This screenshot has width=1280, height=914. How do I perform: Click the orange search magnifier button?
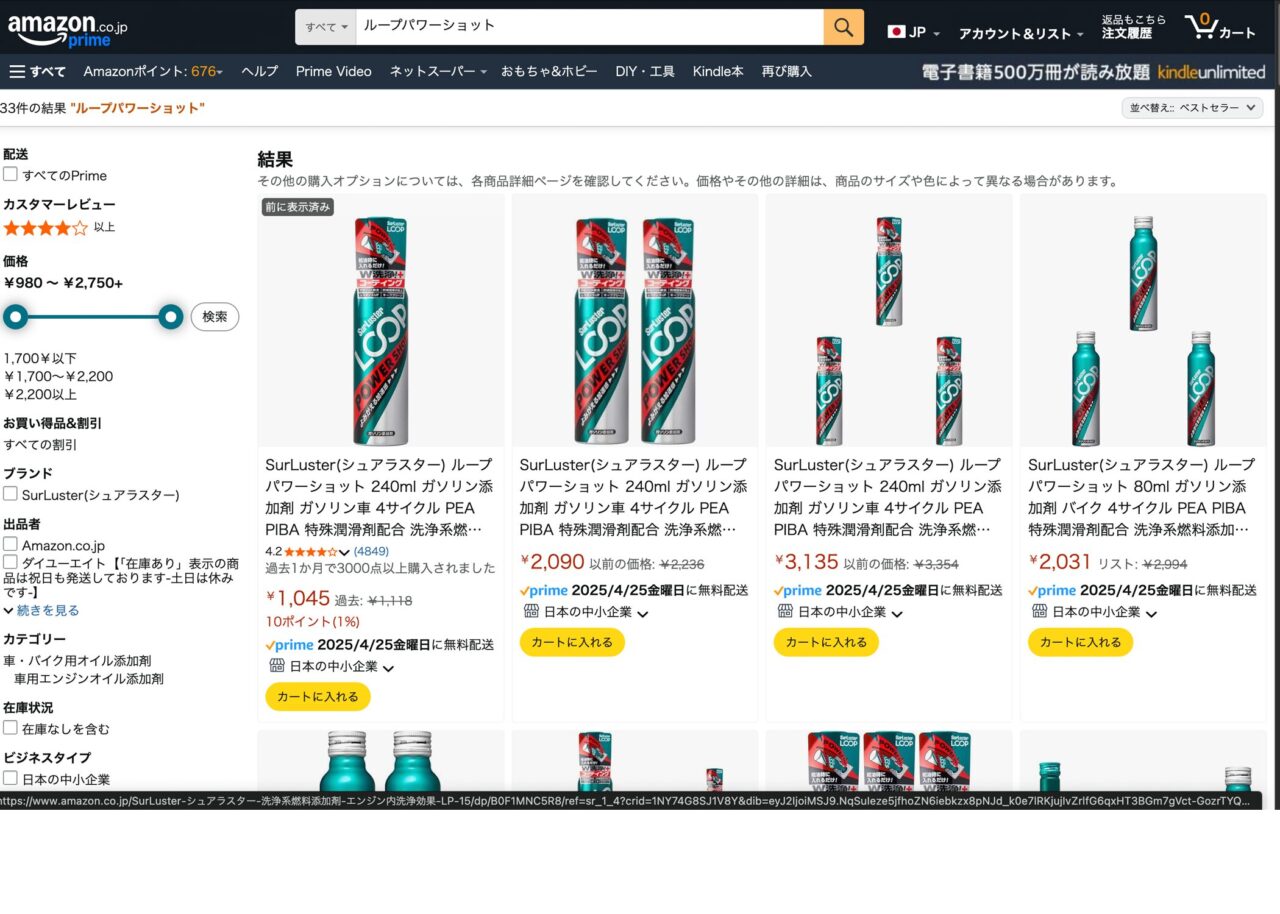click(x=844, y=27)
